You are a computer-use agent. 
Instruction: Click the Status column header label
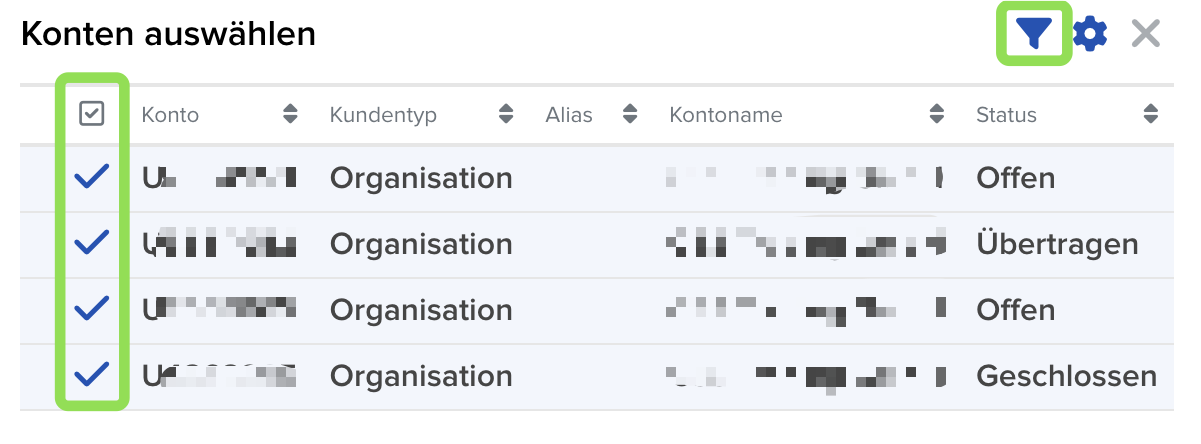coord(1006,115)
